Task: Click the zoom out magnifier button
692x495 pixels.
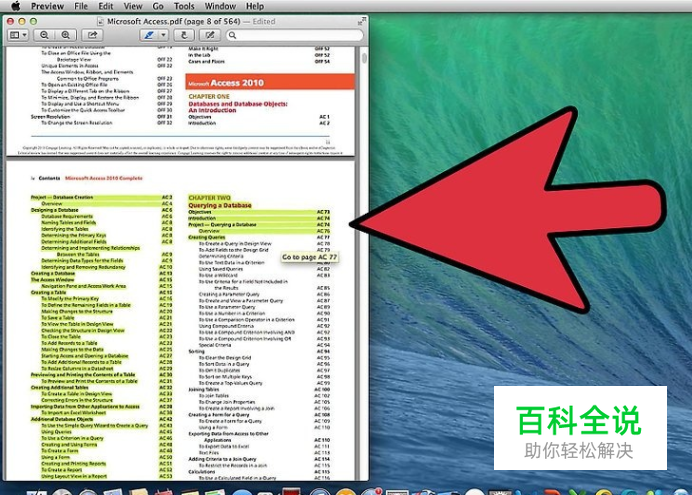Action: pos(44,35)
